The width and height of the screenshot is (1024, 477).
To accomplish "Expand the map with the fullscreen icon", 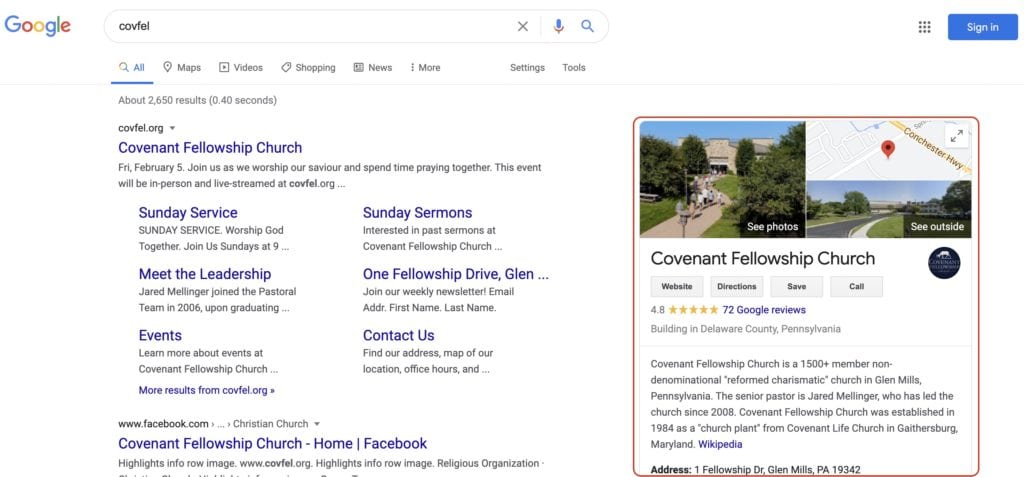I will click(x=957, y=136).
